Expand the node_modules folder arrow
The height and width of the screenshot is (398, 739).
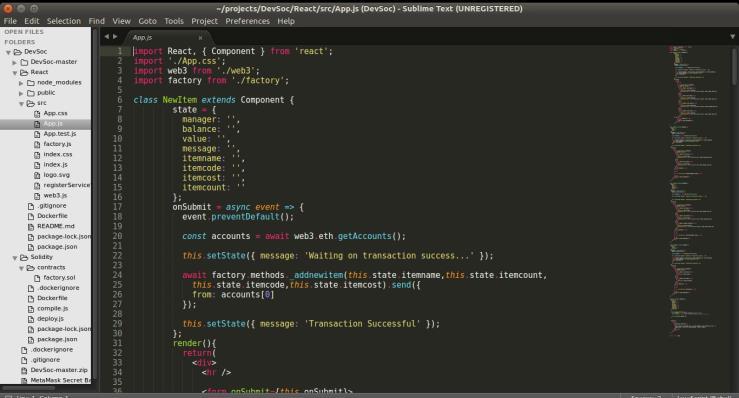click(21, 83)
